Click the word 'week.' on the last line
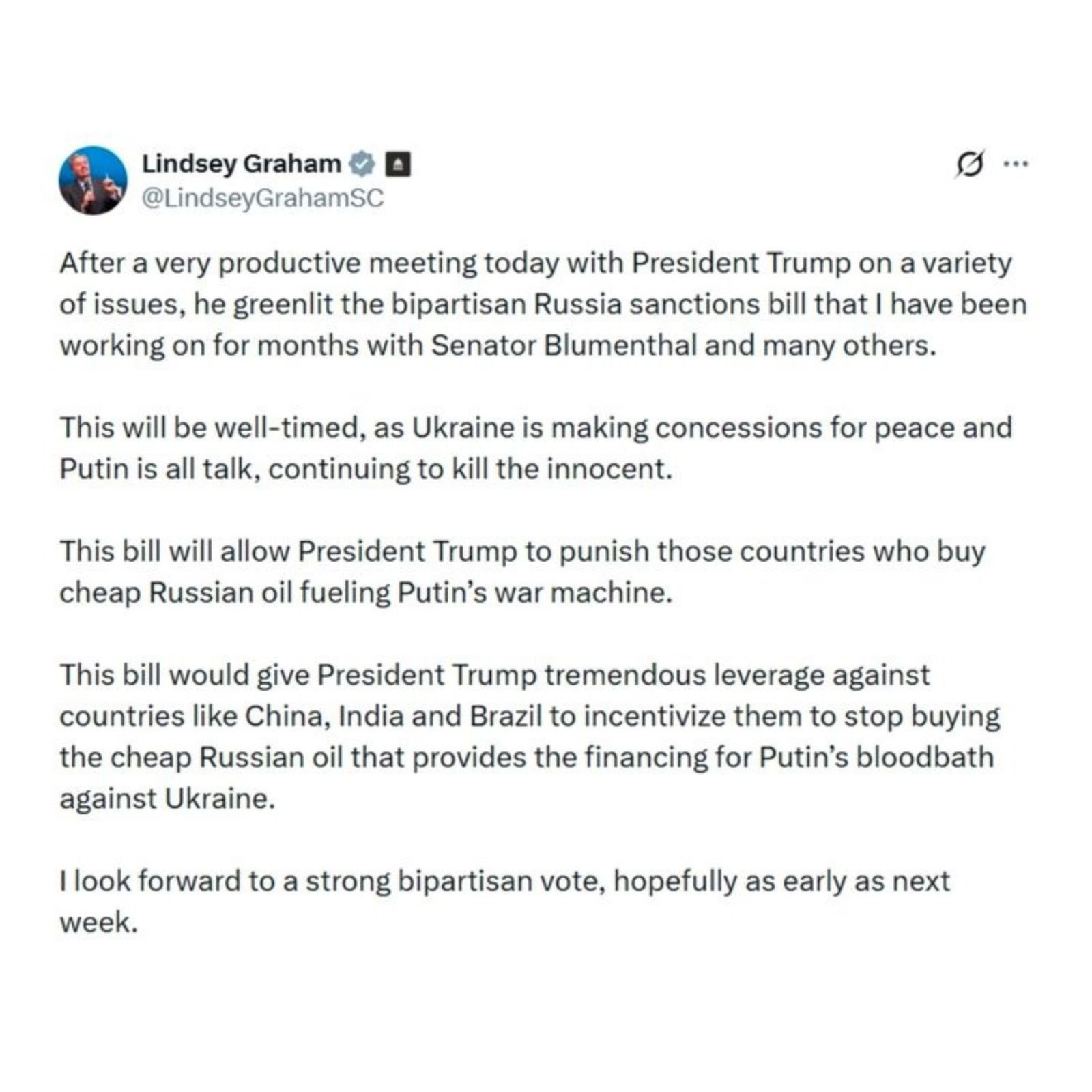This screenshot has height=1092, width=1092. coord(98,922)
